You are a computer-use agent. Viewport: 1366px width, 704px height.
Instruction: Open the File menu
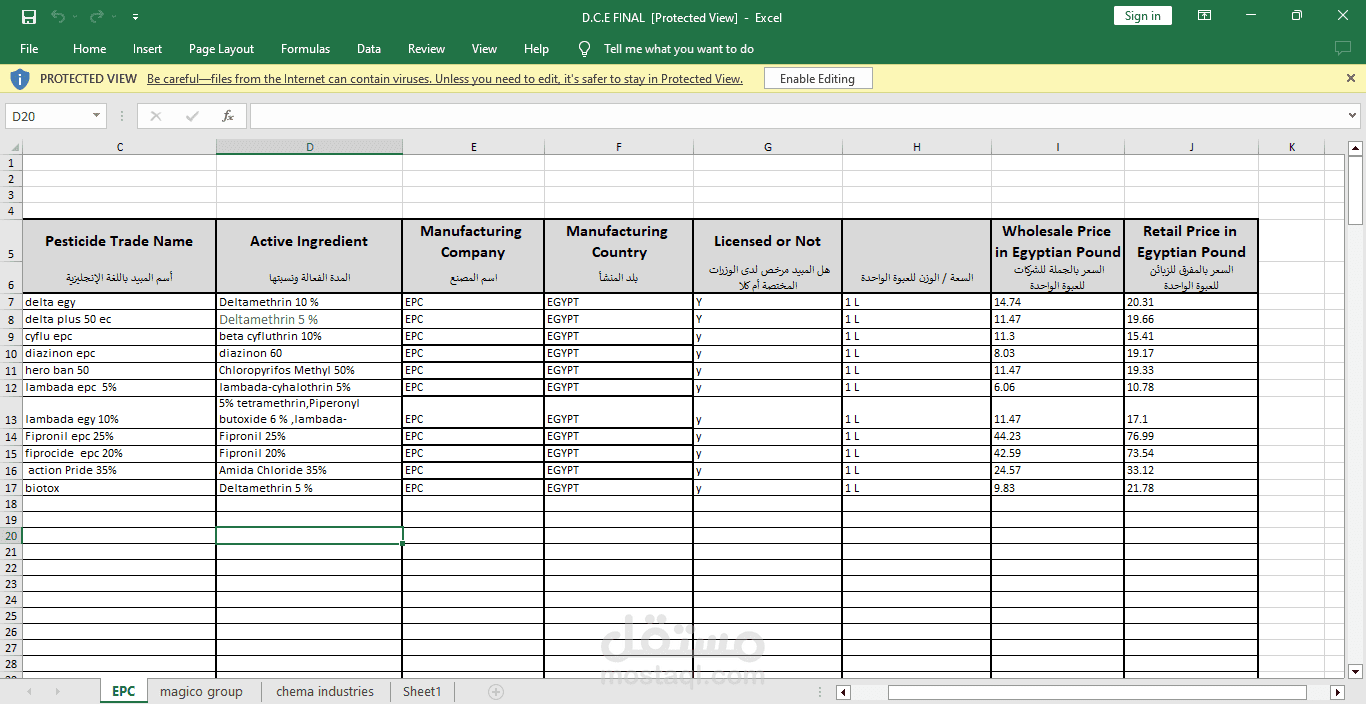point(29,49)
